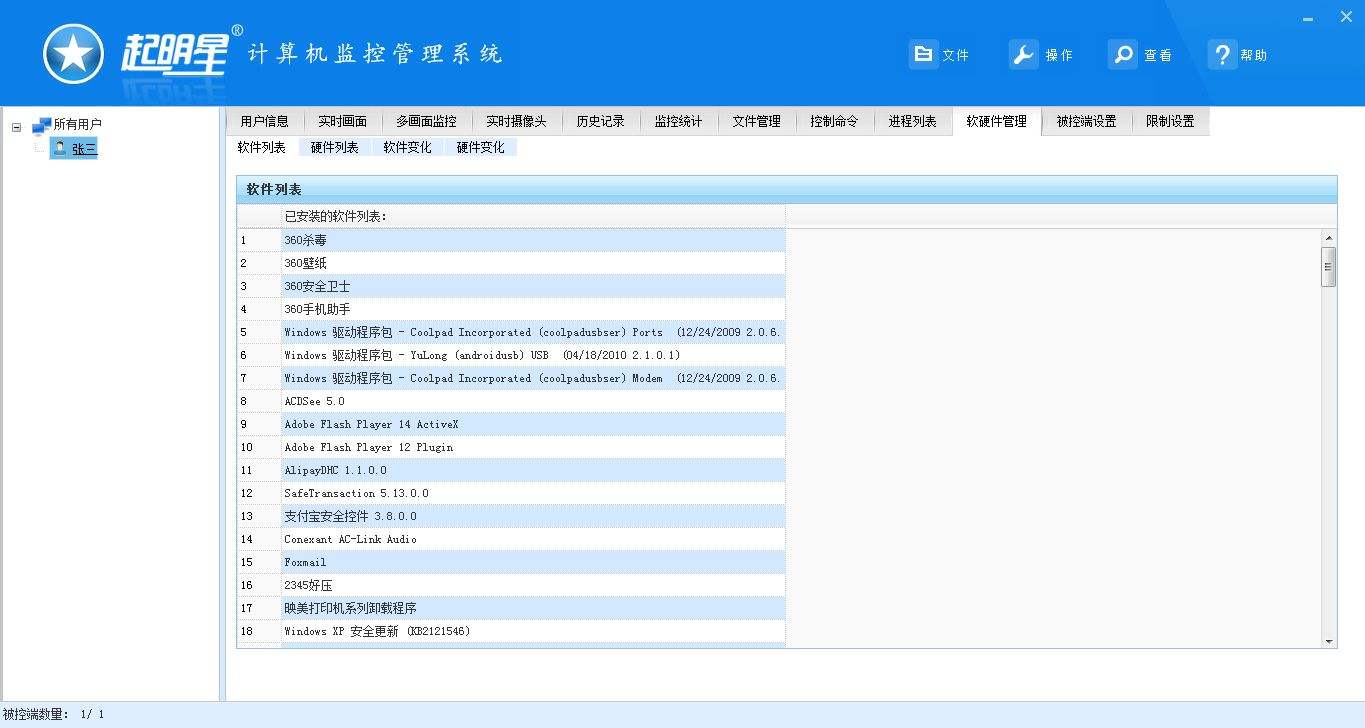Select the 360手机助手 row
The width and height of the screenshot is (1365, 728).
511,309
